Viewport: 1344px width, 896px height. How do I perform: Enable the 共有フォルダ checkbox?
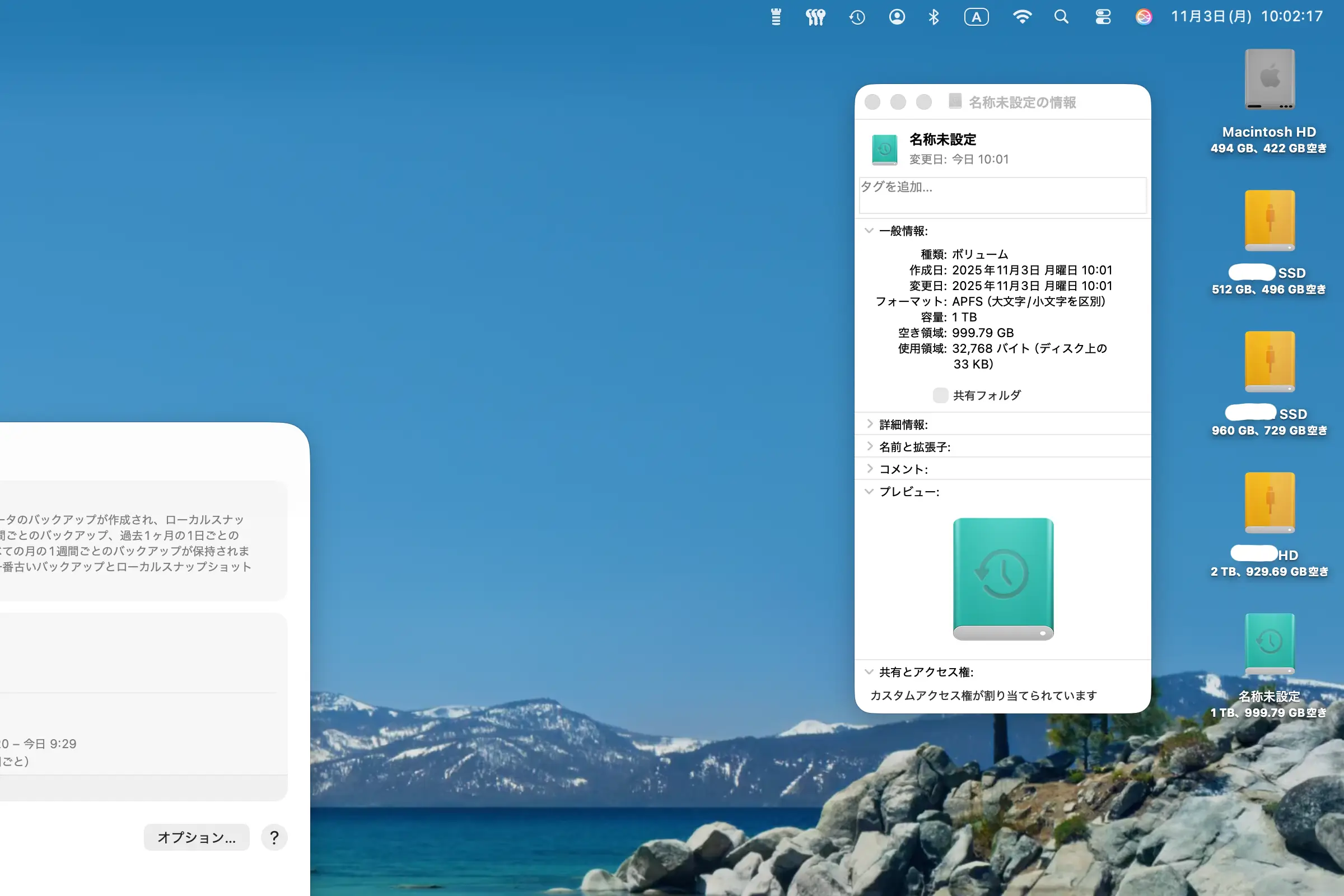coord(940,395)
